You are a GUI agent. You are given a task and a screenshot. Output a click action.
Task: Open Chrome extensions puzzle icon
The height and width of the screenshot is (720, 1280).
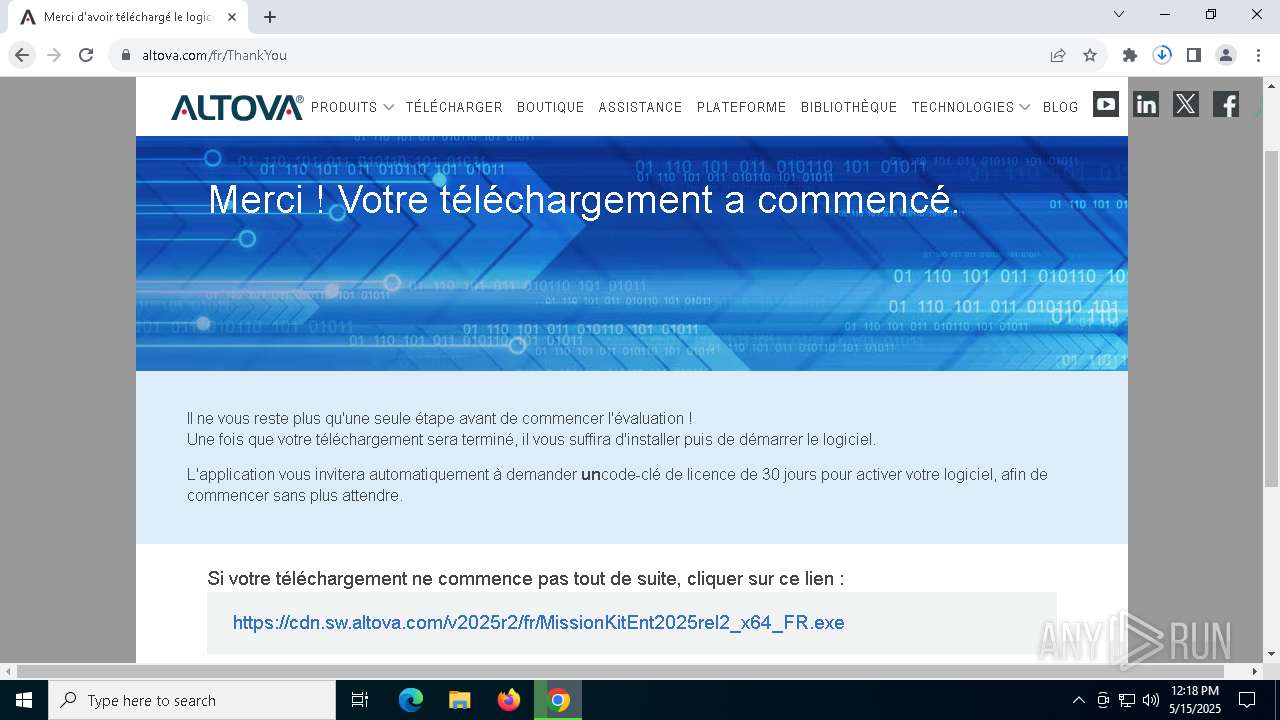[1130, 55]
